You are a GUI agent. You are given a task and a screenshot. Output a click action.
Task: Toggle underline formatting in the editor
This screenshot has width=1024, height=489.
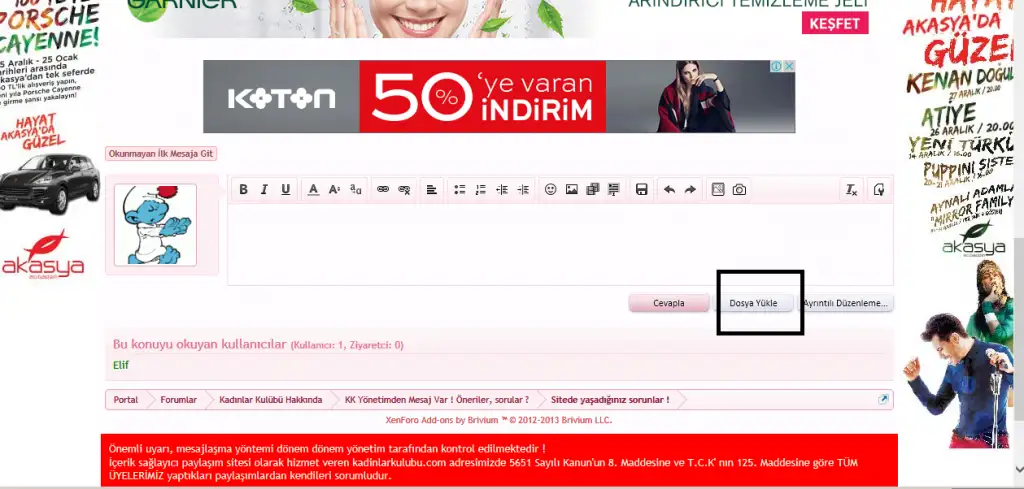[285, 189]
